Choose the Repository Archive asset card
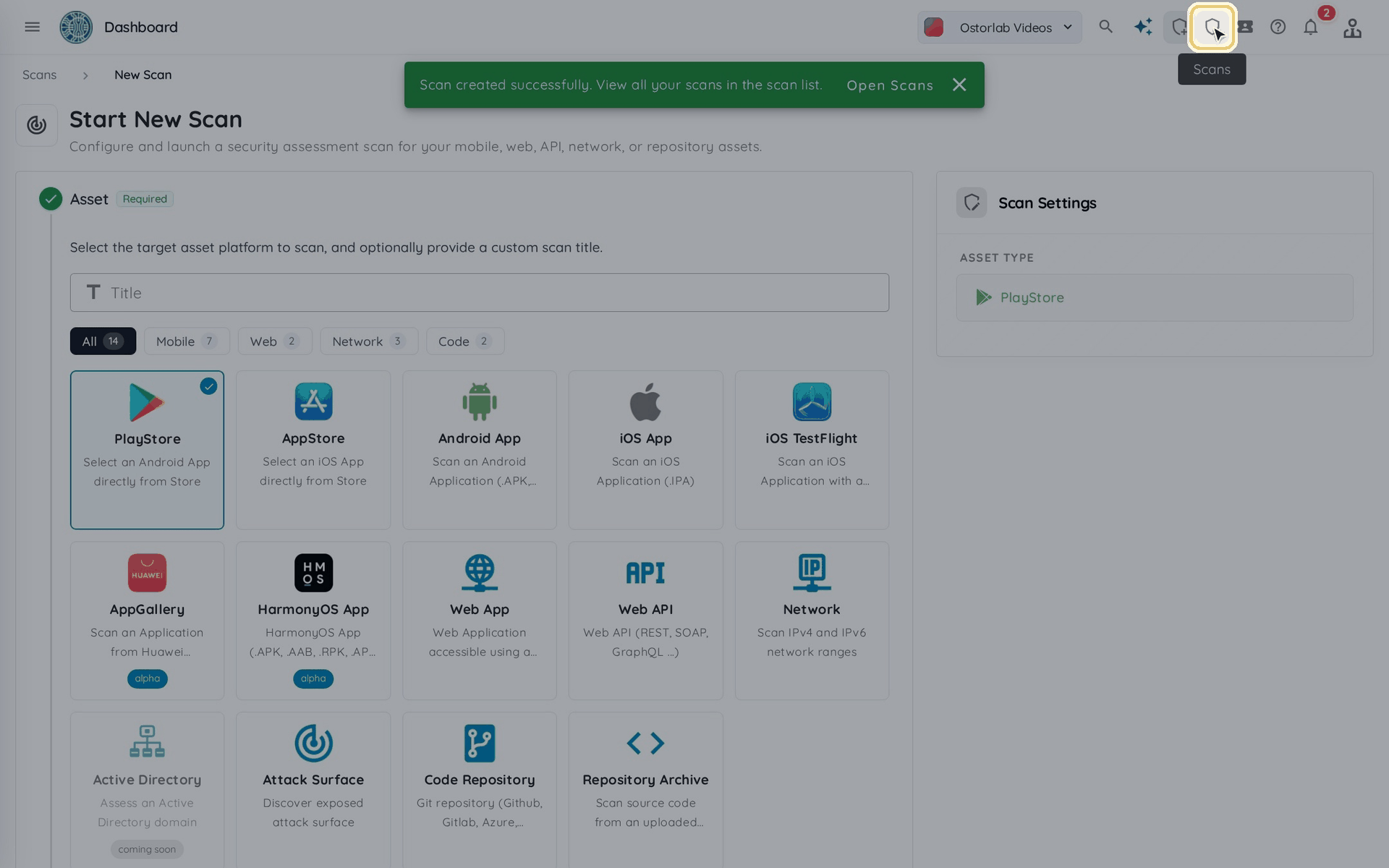 645,790
